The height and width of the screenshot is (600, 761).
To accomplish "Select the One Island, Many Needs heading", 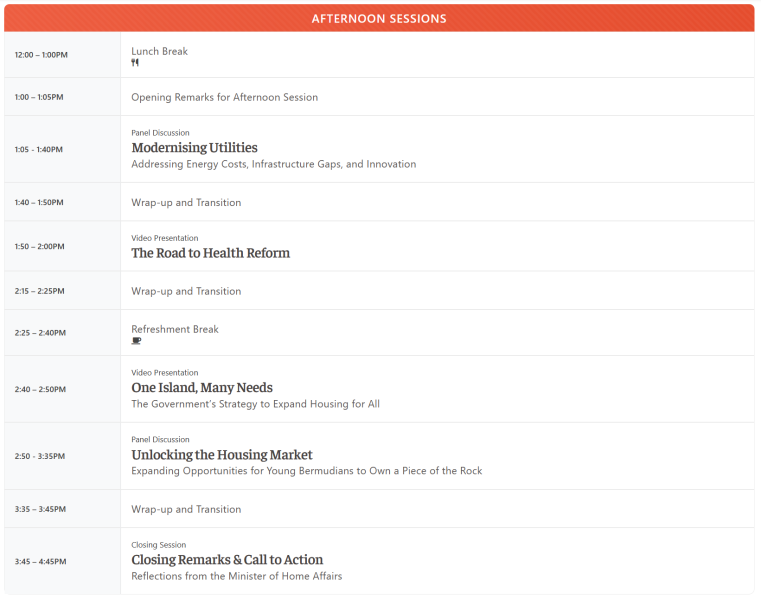I will pyautogui.click(x=202, y=387).
